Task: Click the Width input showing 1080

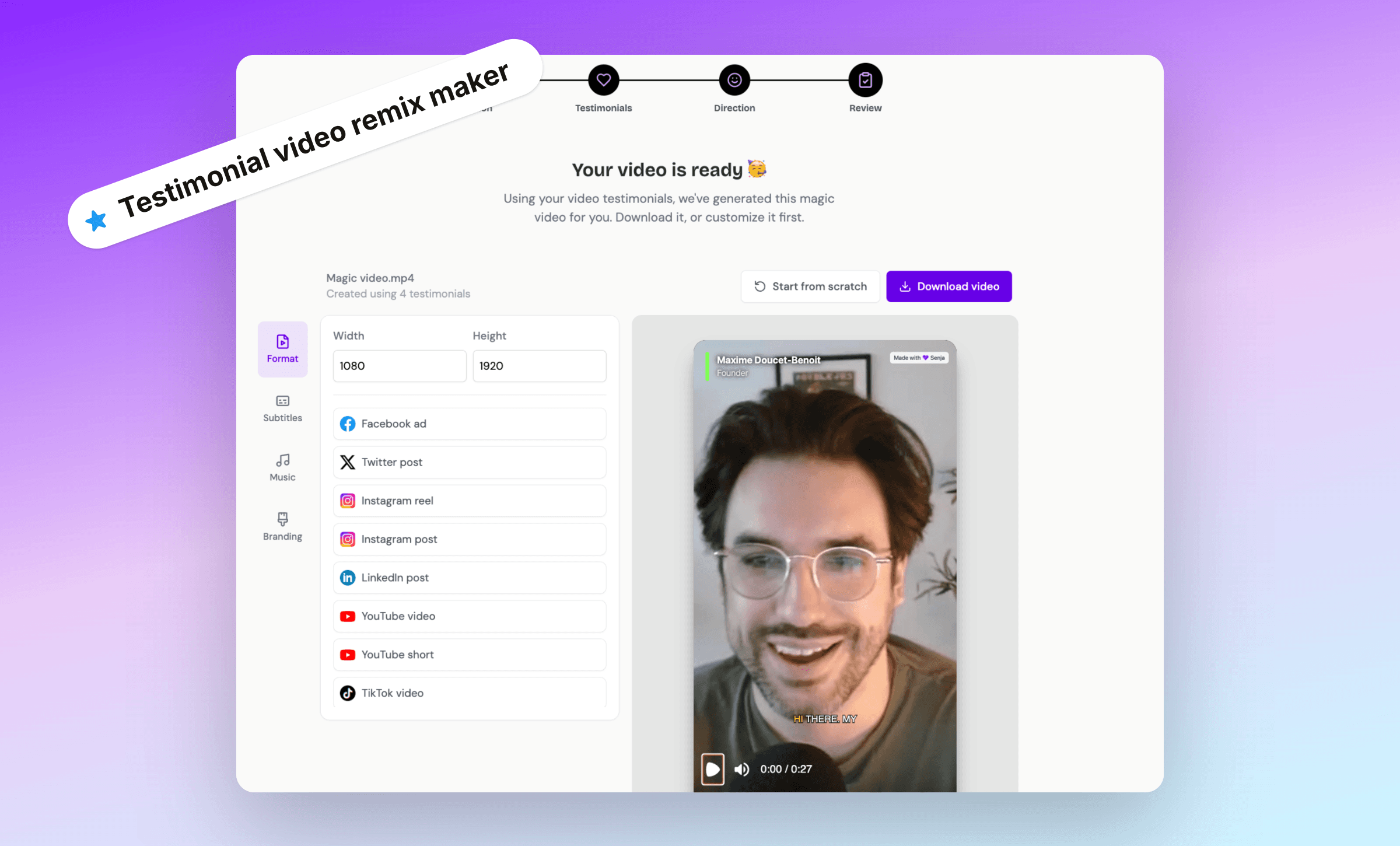Action: 399,366
